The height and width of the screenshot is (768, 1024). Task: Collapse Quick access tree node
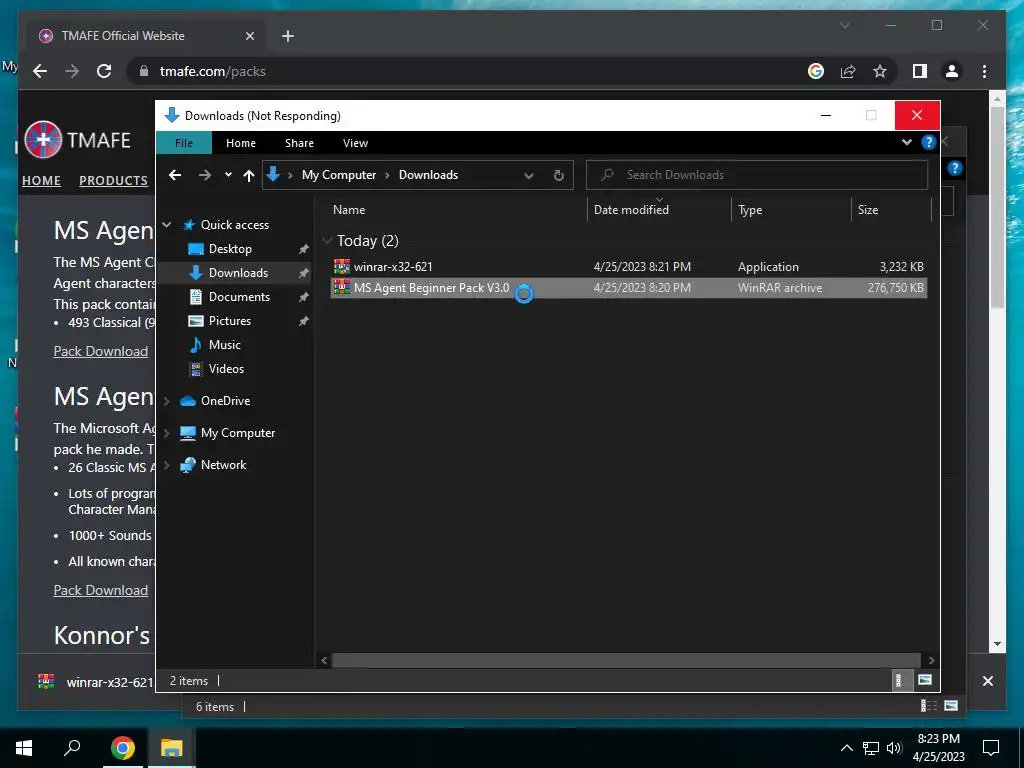pyautogui.click(x=167, y=225)
